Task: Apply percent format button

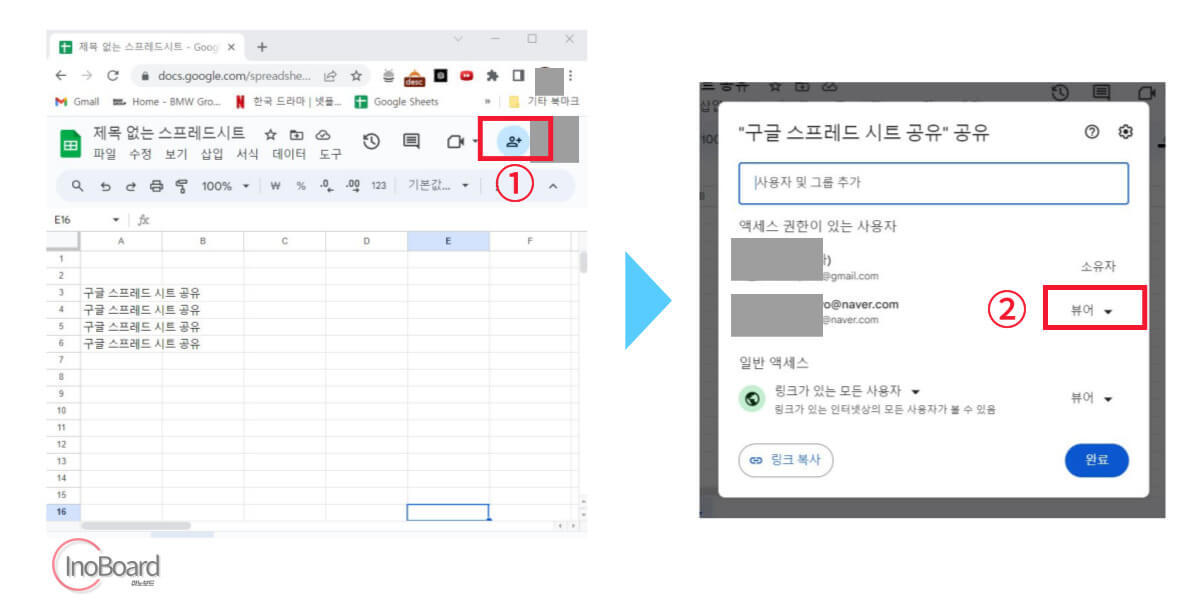Action: pyautogui.click(x=300, y=186)
